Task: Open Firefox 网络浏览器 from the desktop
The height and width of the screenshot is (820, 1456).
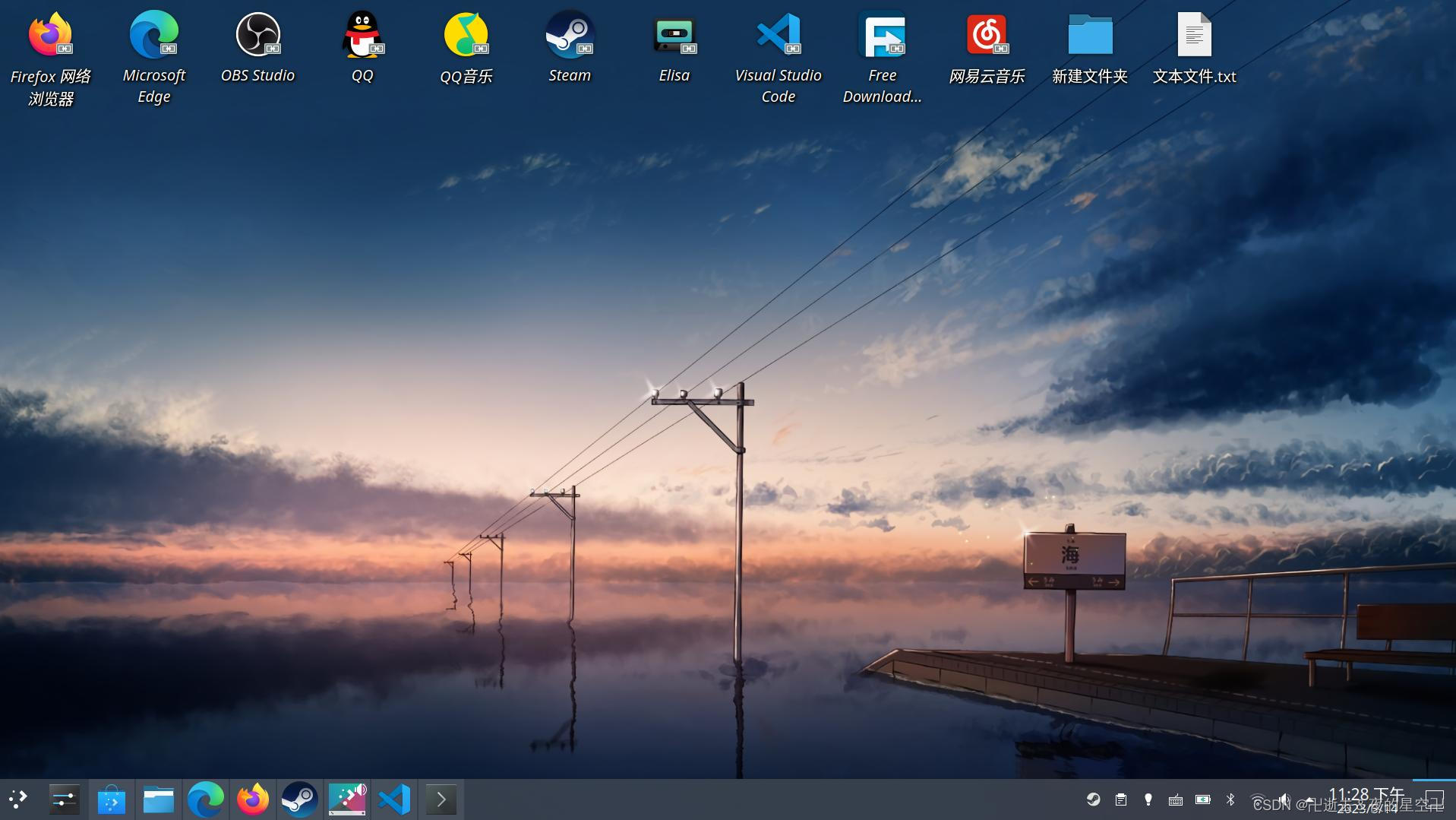Action: pyautogui.click(x=49, y=34)
